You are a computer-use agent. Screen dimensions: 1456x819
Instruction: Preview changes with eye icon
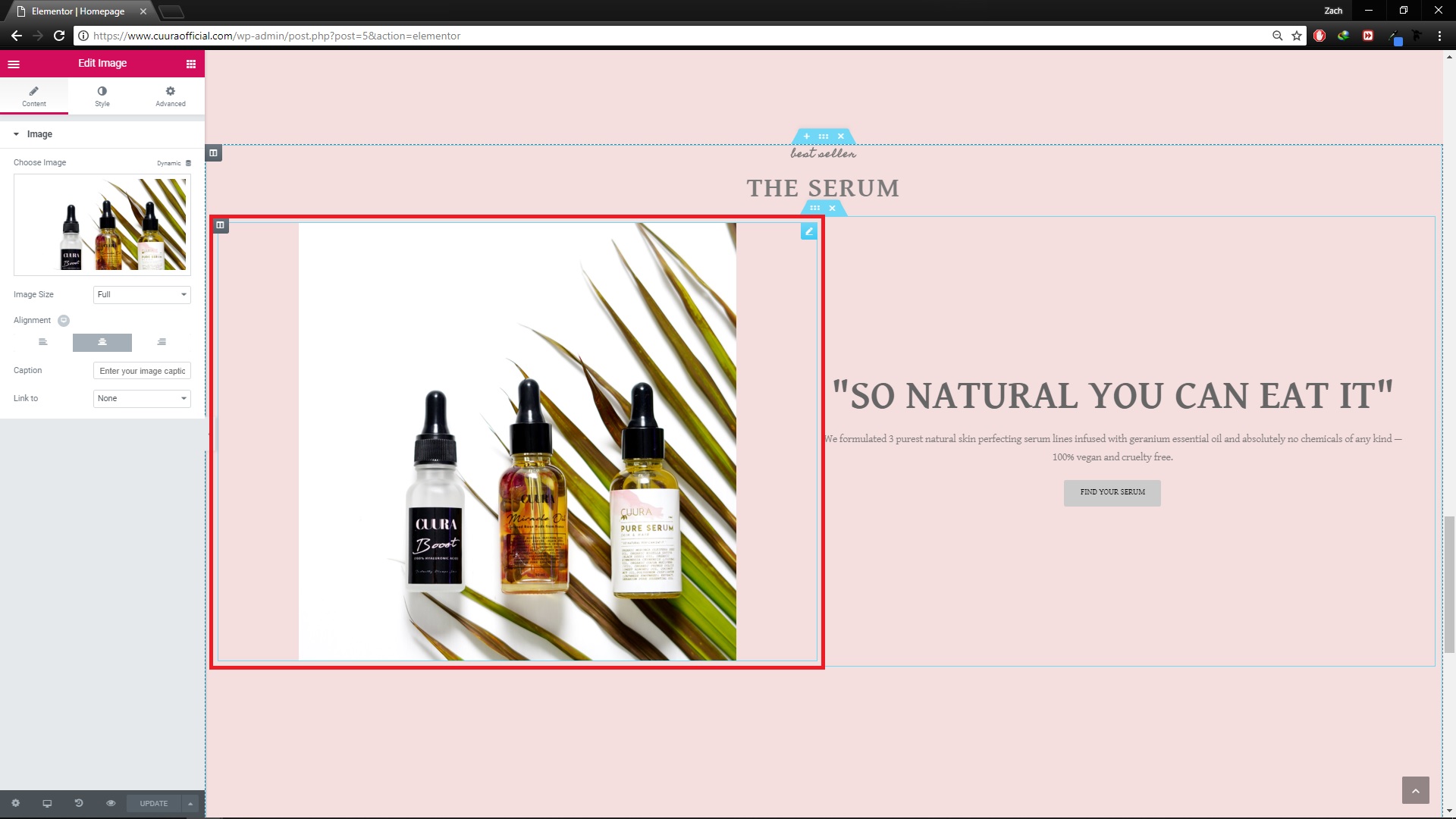pyautogui.click(x=111, y=804)
